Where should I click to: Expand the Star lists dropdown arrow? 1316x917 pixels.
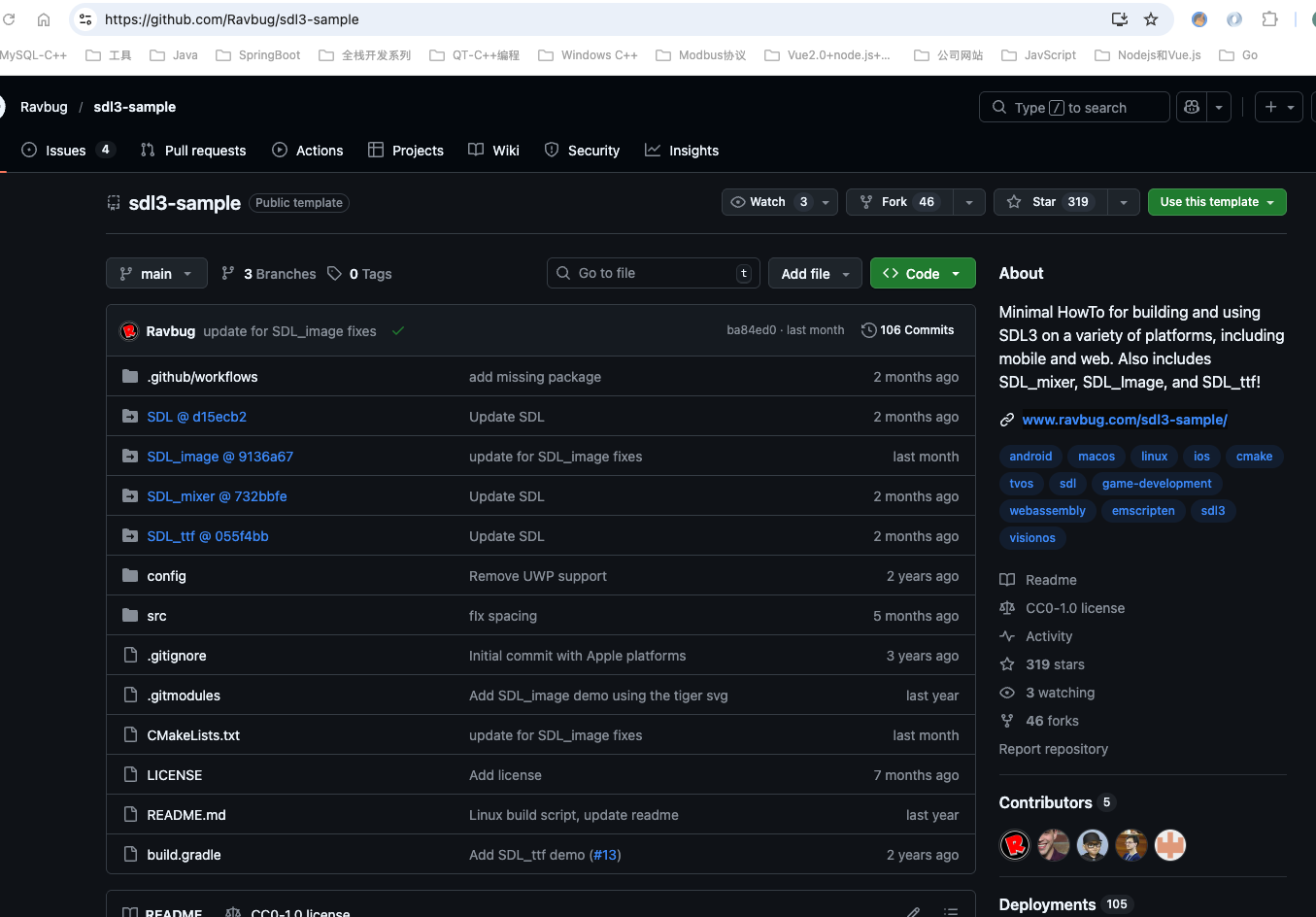tap(1123, 202)
